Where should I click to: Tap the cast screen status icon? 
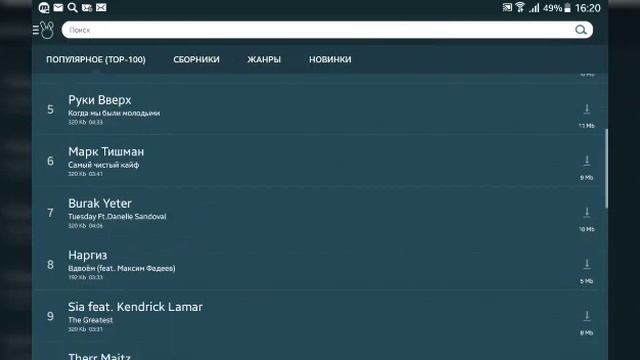click(x=507, y=7)
